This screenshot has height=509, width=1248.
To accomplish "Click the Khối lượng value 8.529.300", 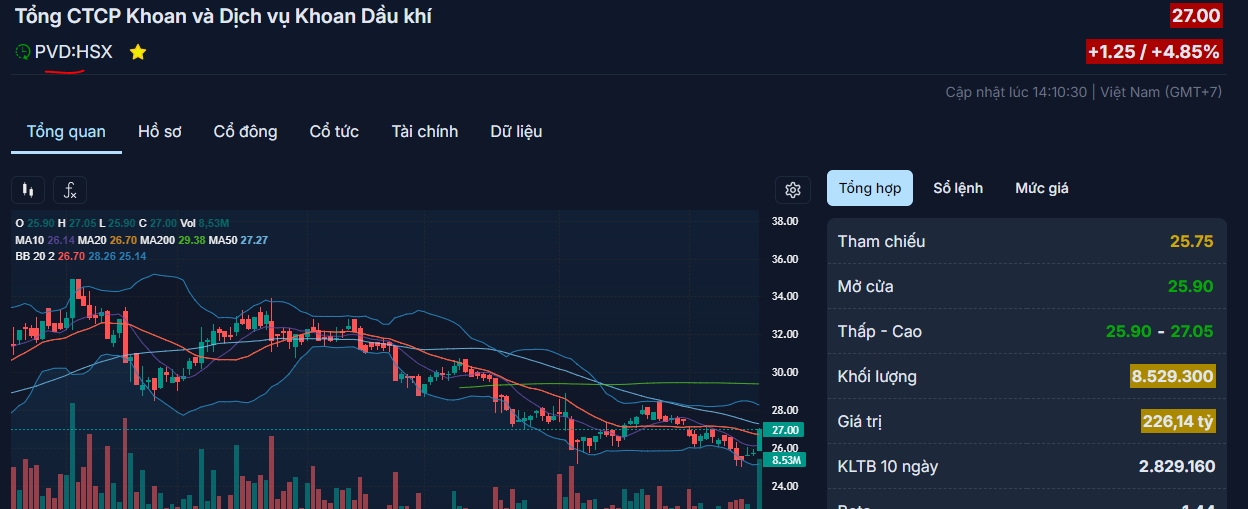I will click(x=1173, y=377).
